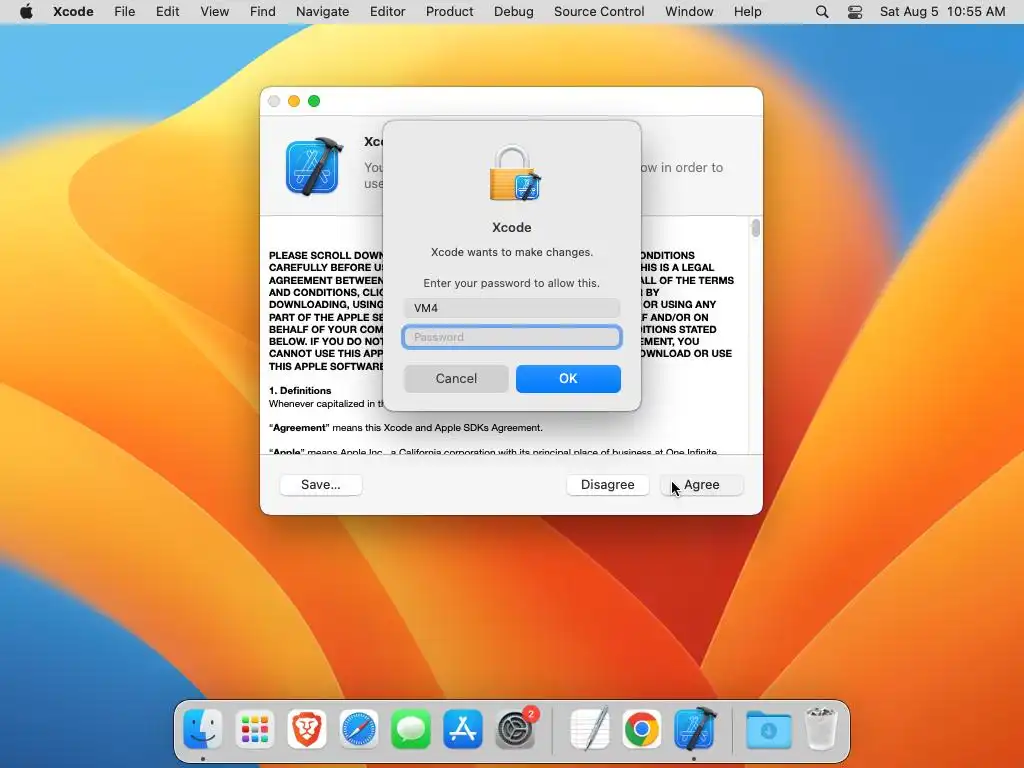Open the View menu
This screenshot has height=768, width=1024.
coord(214,12)
